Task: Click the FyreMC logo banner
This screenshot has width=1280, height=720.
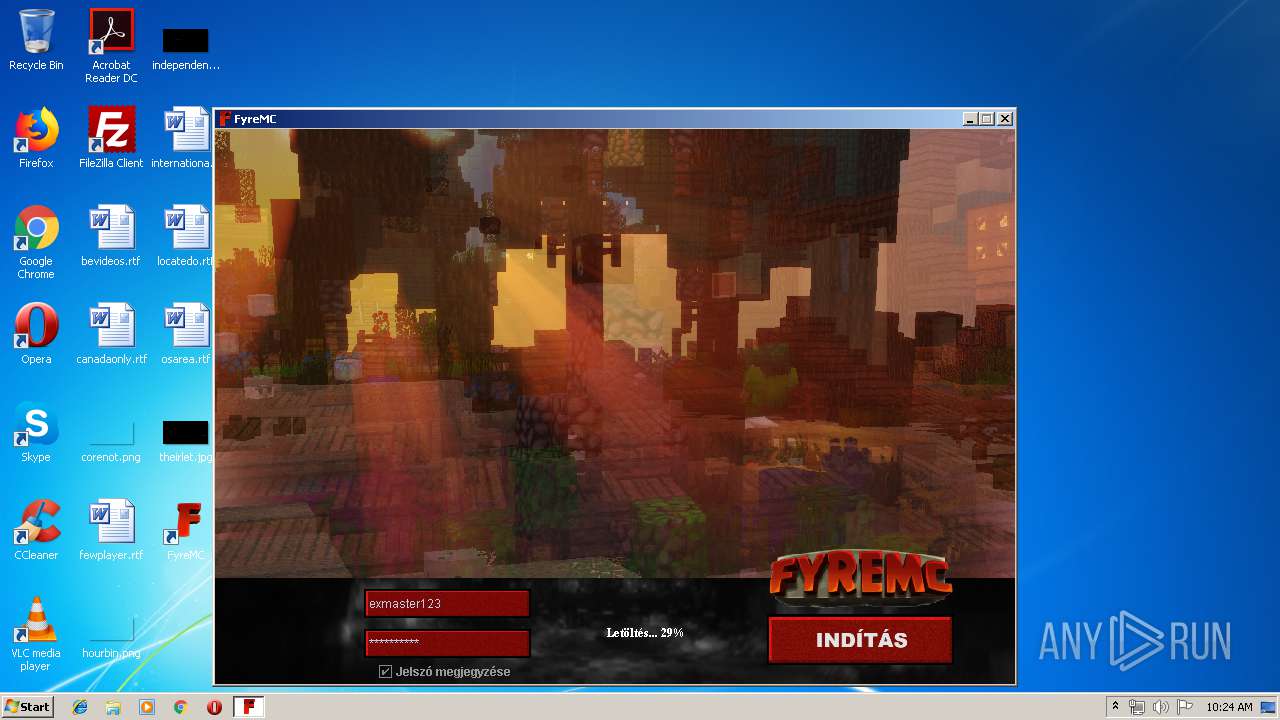Action: click(x=861, y=578)
